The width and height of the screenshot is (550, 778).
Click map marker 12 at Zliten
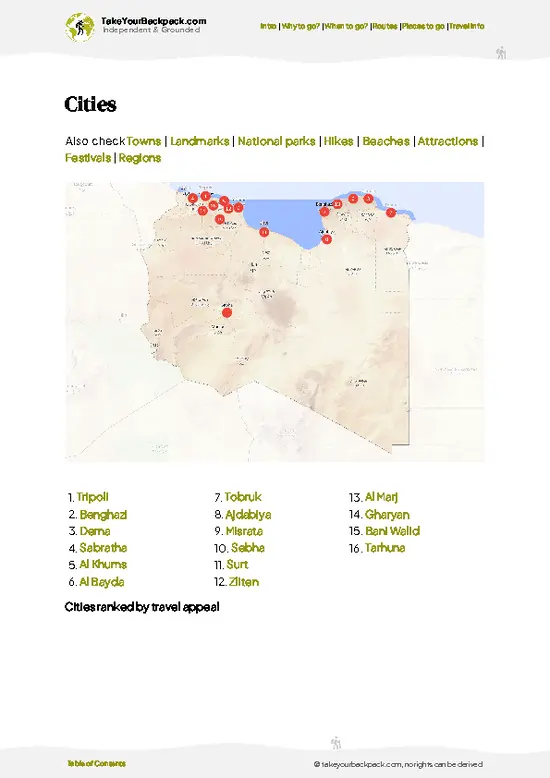pyautogui.click(x=228, y=208)
